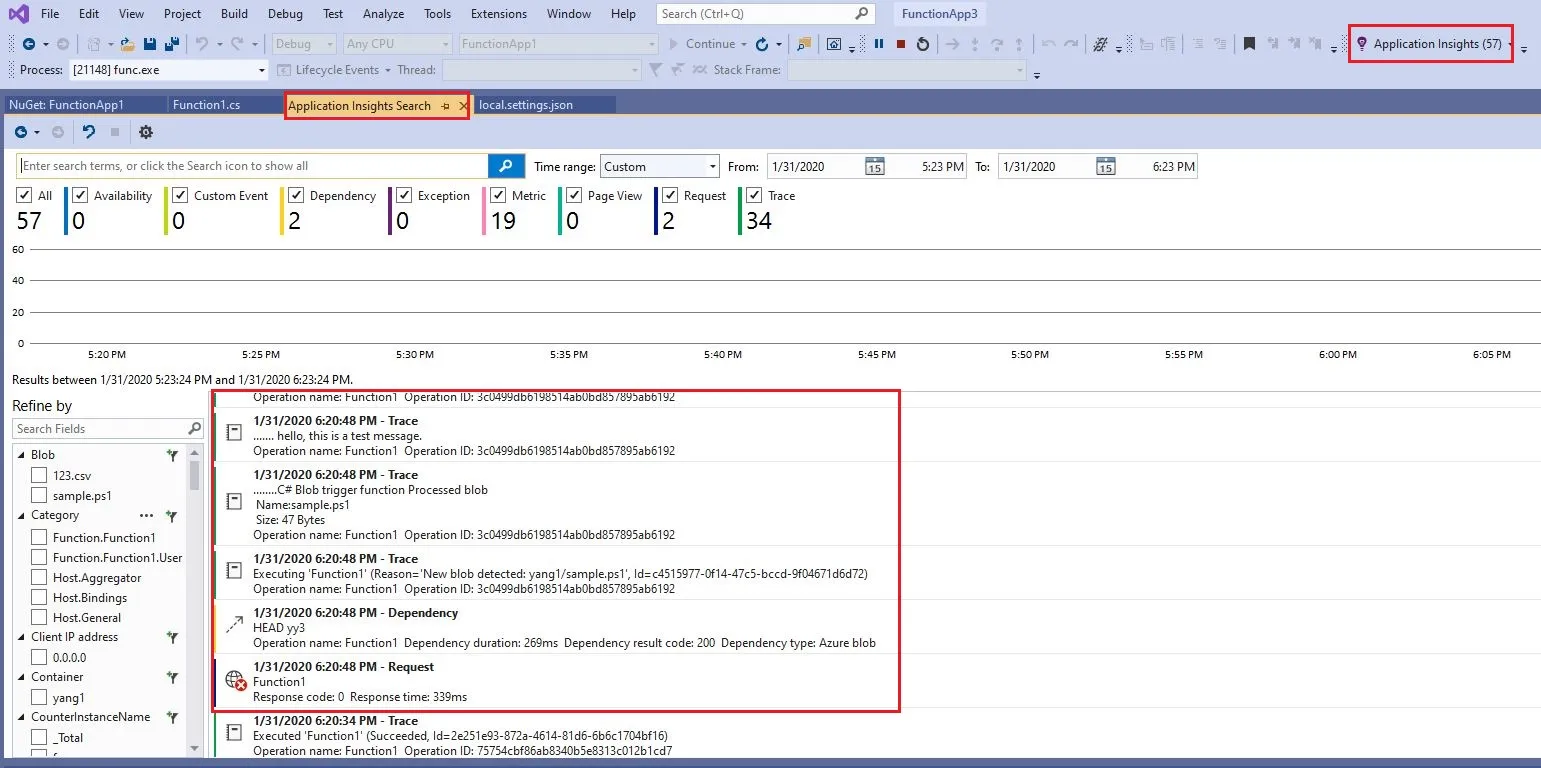Open the Debug menu
Screen dimensions: 1541x768
[x=285, y=14]
